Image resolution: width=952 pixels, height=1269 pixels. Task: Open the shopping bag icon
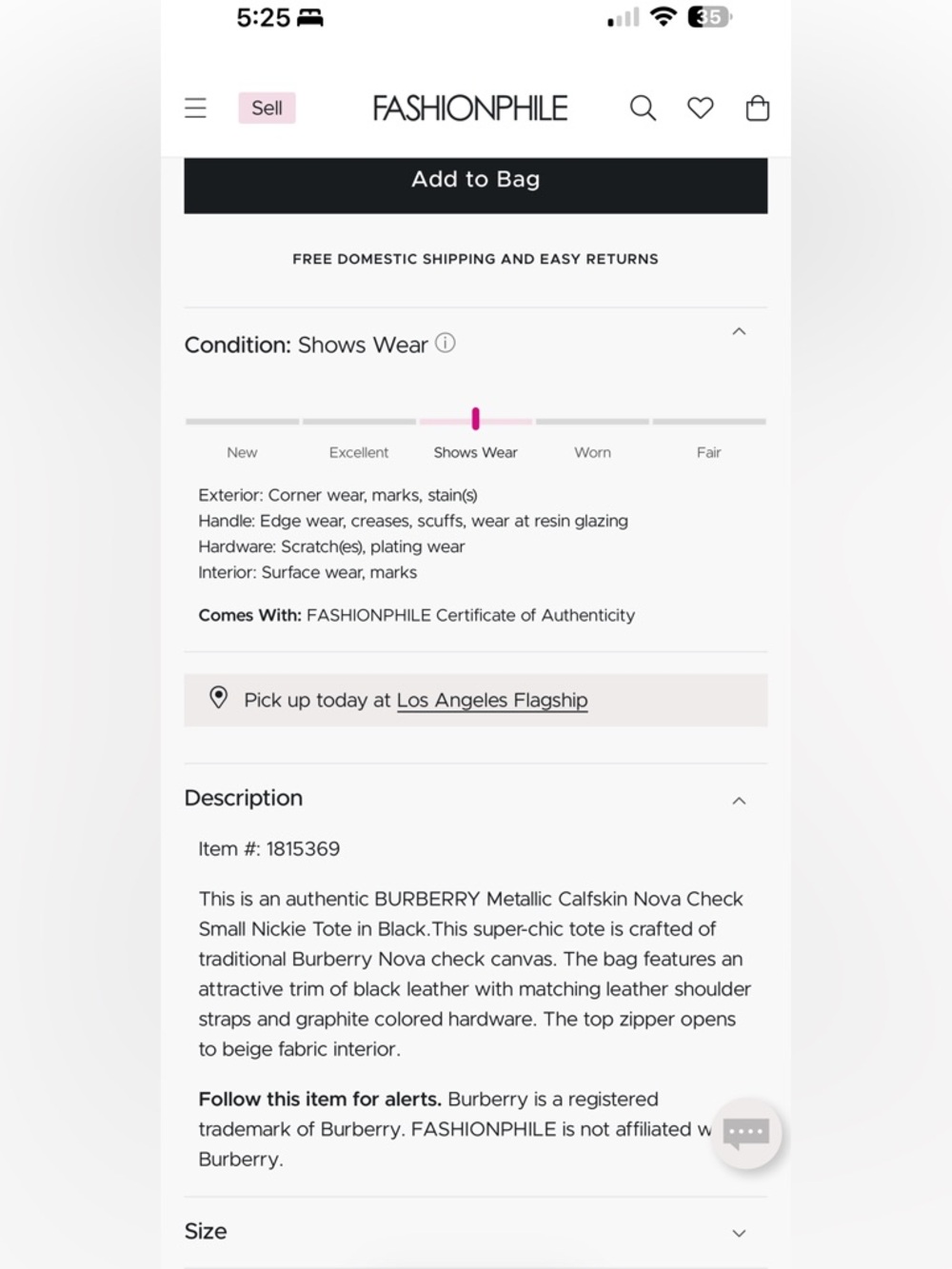tap(758, 109)
